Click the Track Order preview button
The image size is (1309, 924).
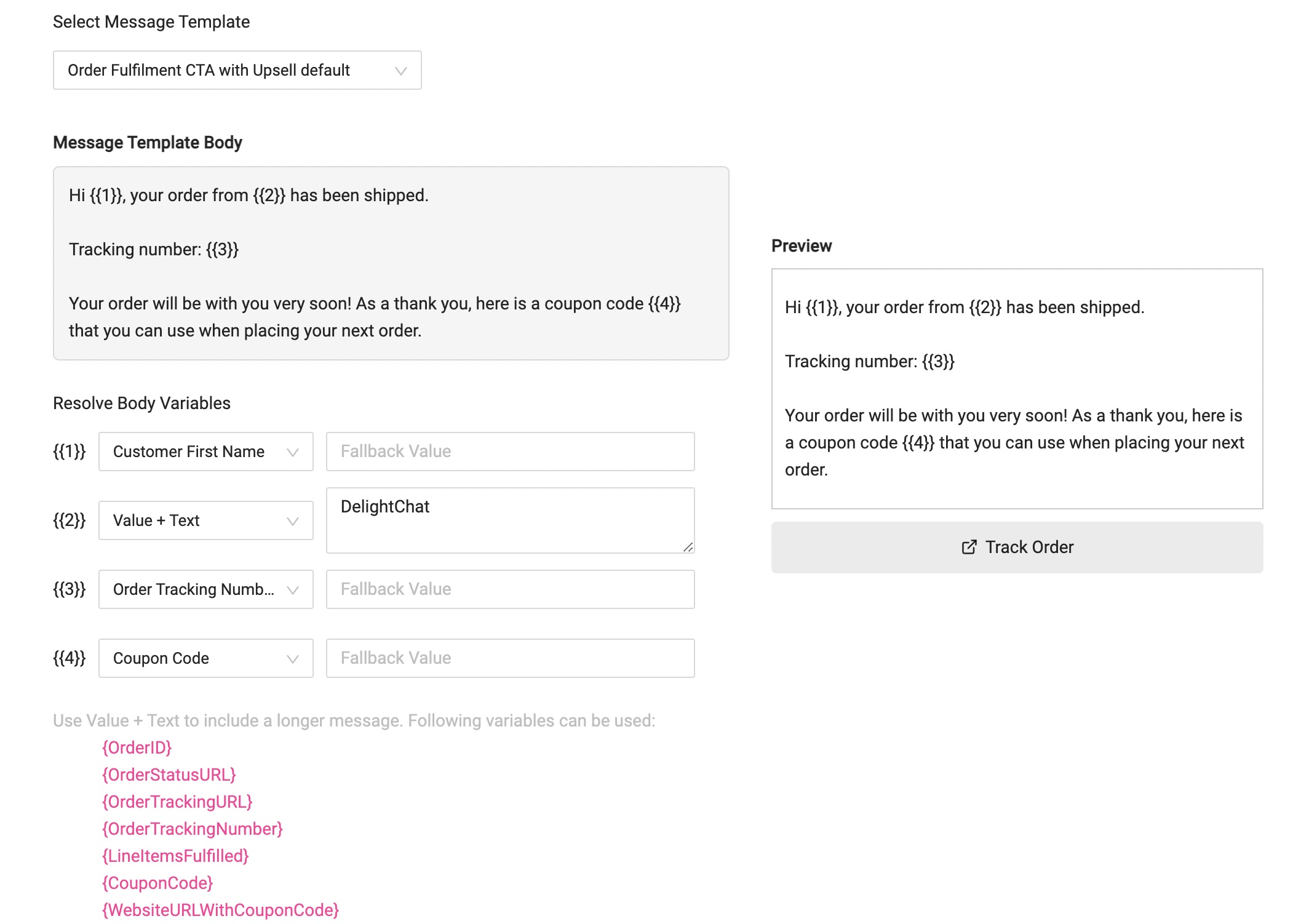coord(1017,548)
